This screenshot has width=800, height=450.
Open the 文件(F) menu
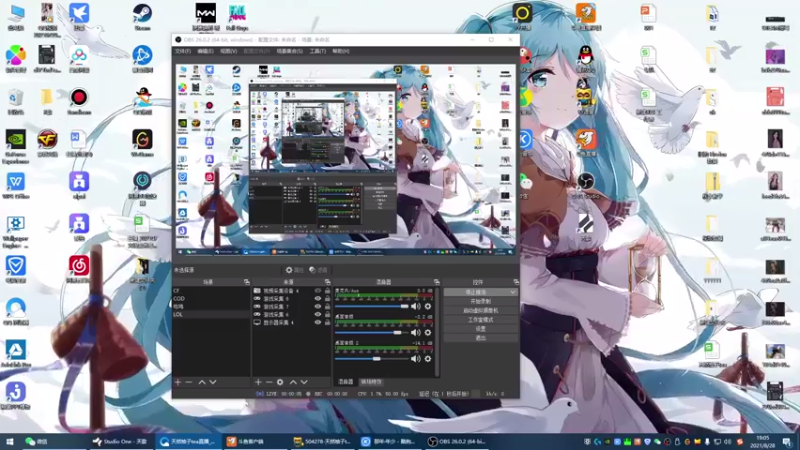pyautogui.click(x=183, y=52)
